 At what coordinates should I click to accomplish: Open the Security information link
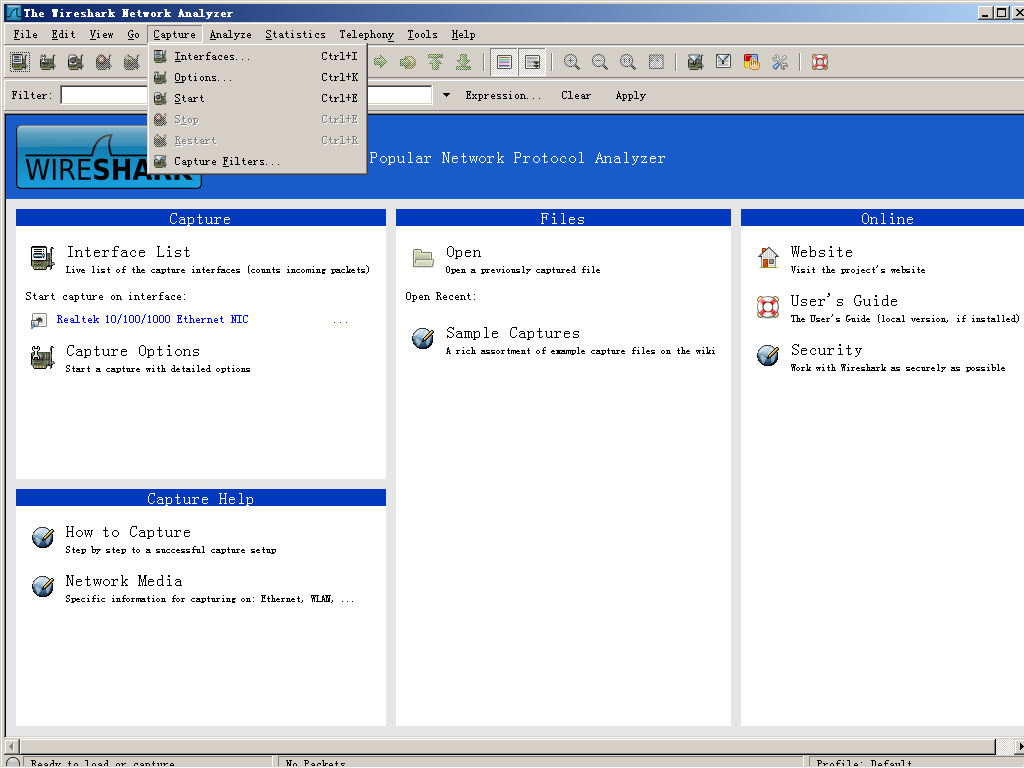(x=826, y=350)
